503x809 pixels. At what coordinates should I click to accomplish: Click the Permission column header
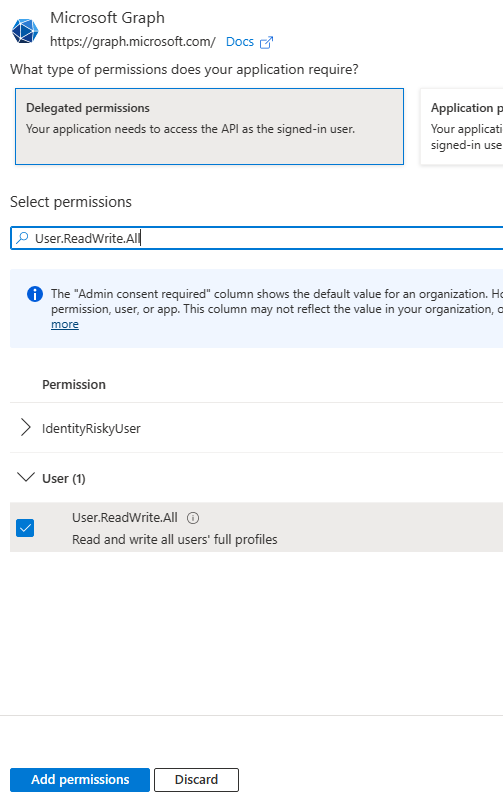click(x=74, y=384)
